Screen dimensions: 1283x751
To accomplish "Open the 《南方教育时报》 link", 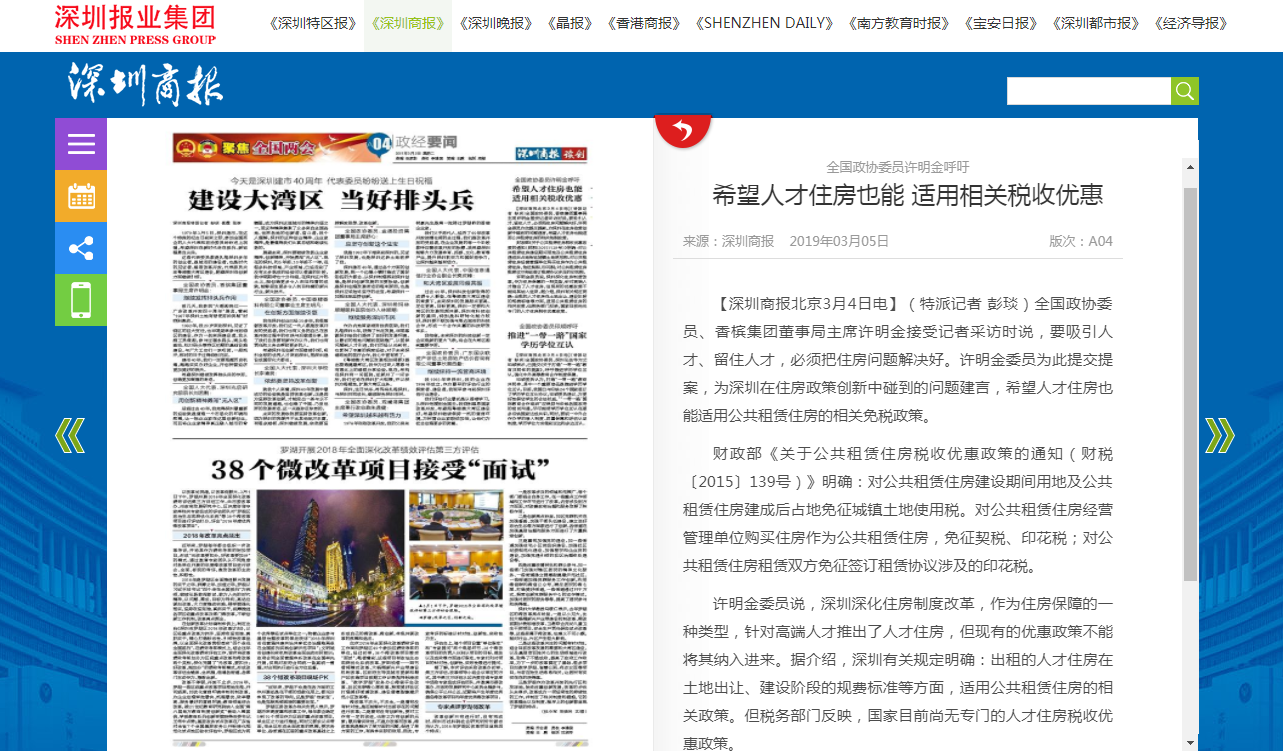I will [898, 24].
